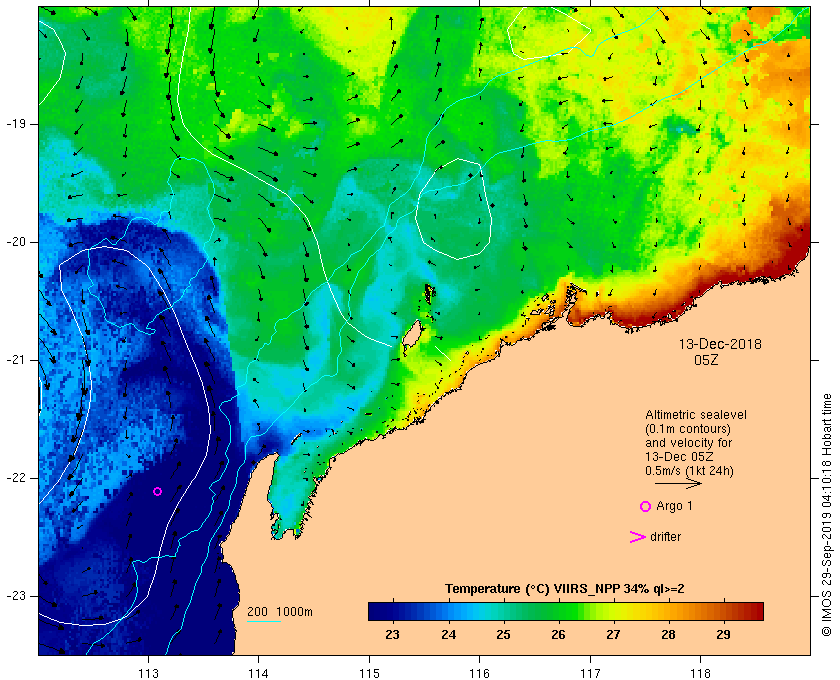The image size is (840, 680).
Task: Click the 116 longitude axis label
Action: [479, 672]
